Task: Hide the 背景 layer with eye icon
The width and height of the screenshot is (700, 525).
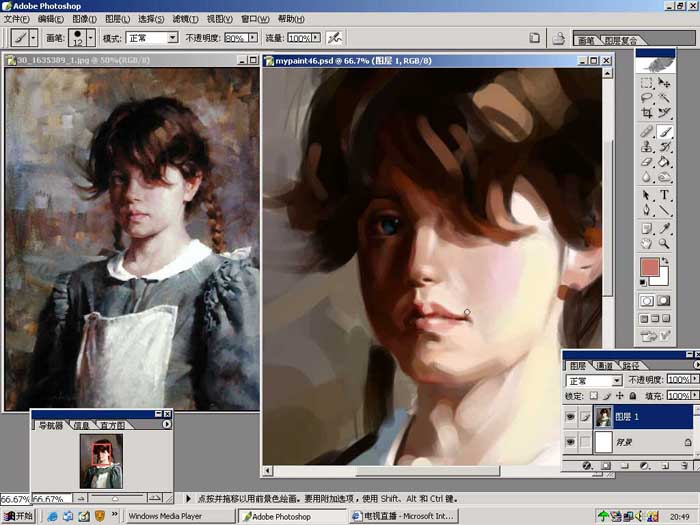Action: tap(570, 442)
